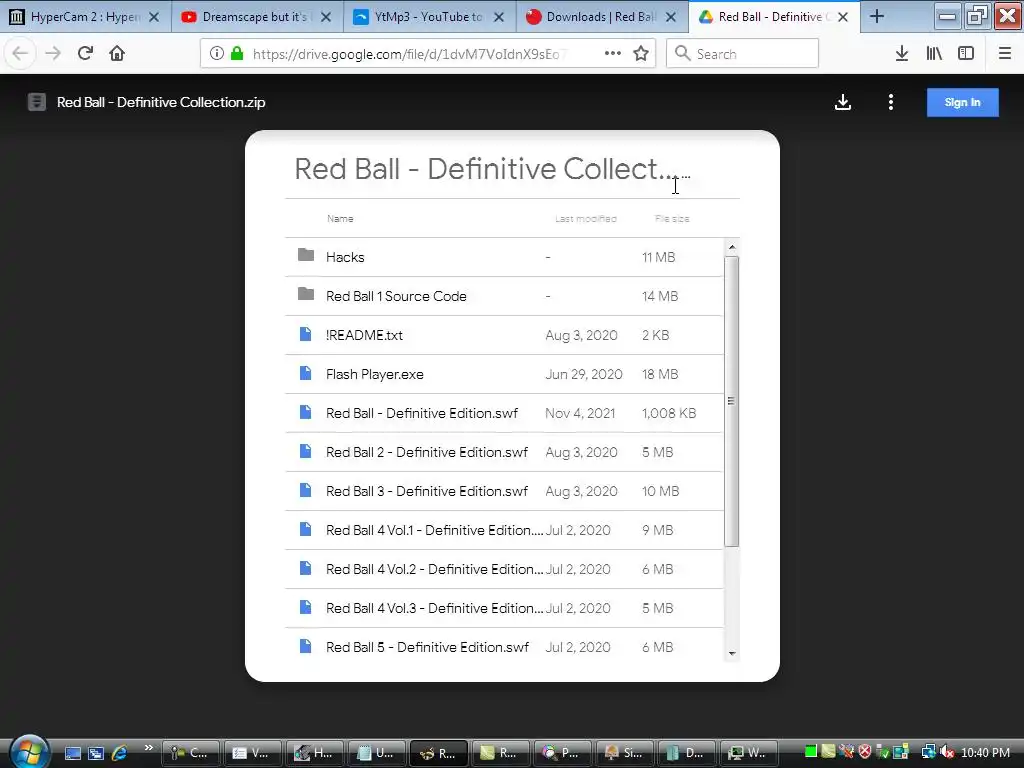Viewport: 1024px width, 768px height.
Task: Open the page actions three-dot menu
Action: pos(613,54)
